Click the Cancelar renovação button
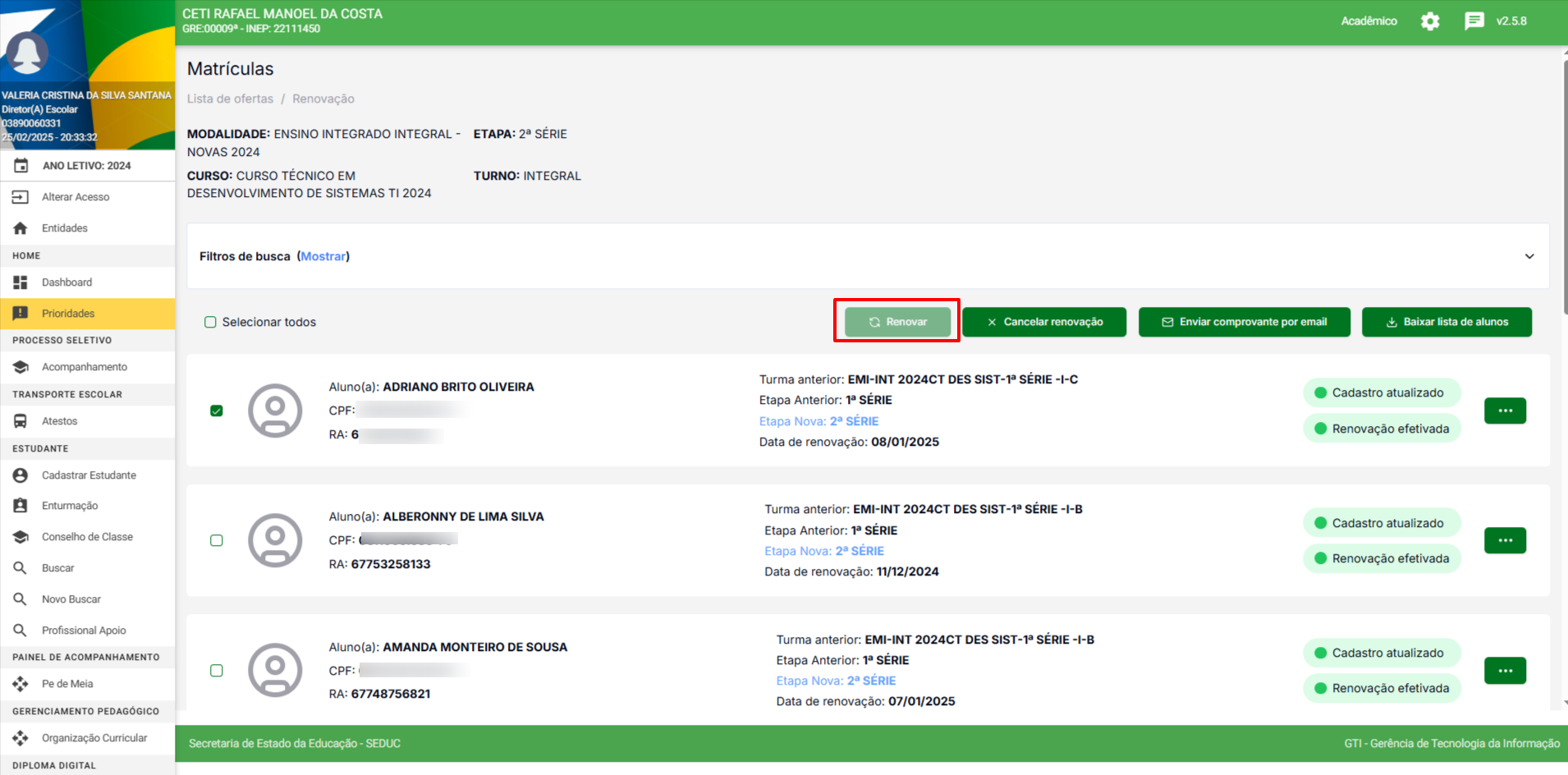The width and height of the screenshot is (1568, 775). (1043, 322)
